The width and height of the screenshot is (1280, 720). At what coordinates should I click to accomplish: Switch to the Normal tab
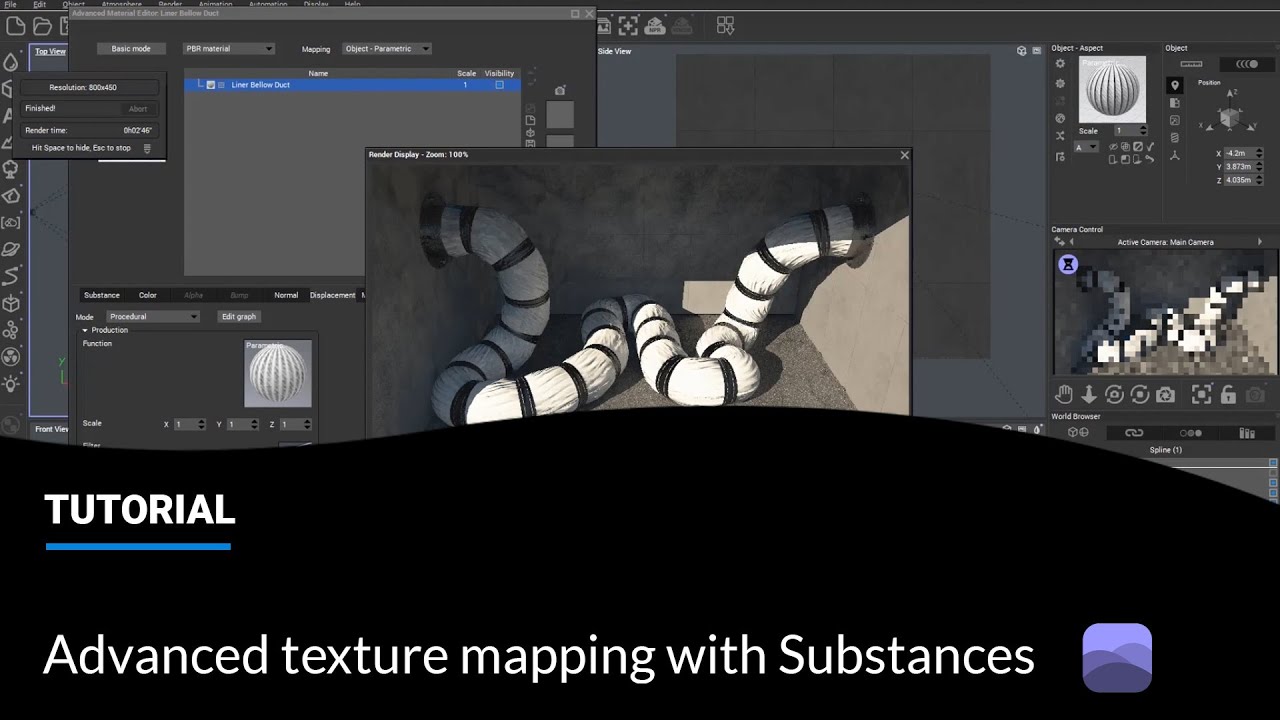tap(286, 295)
